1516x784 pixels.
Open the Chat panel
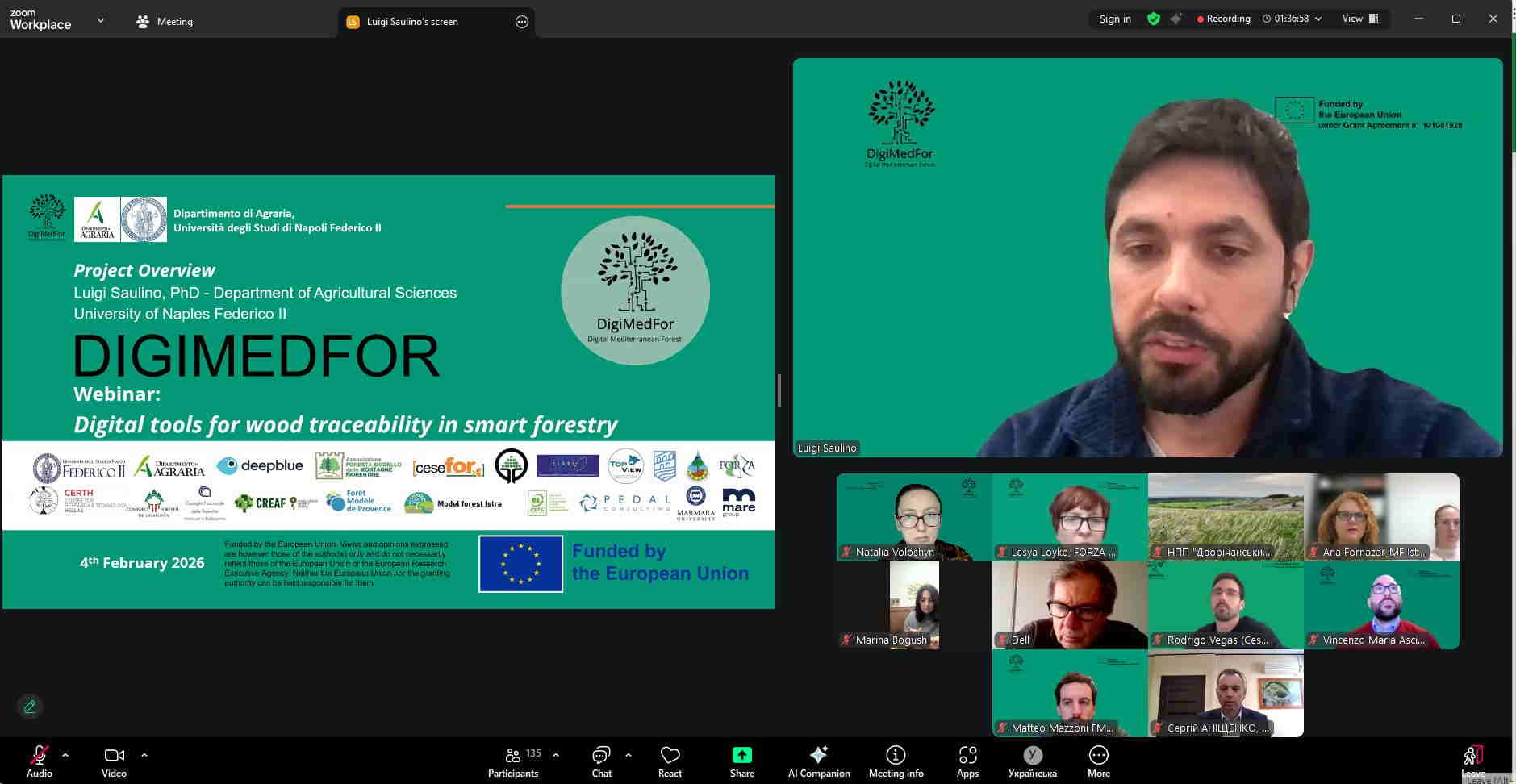(x=601, y=761)
